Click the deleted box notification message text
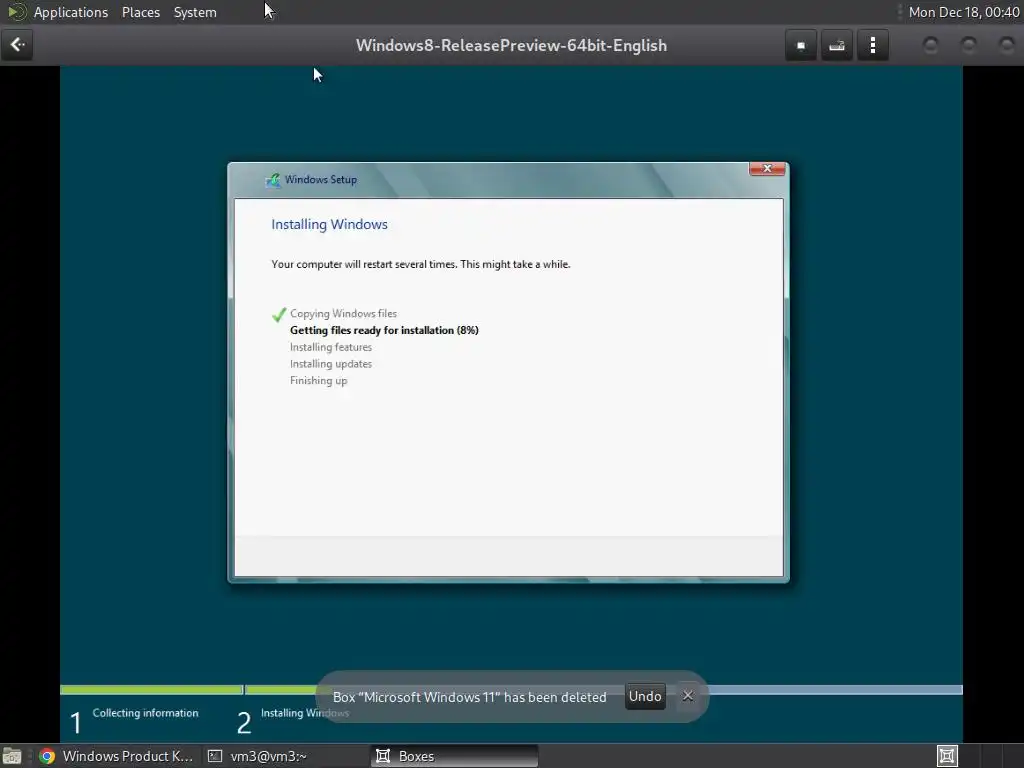The image size is (1024, 768). pyautogui.click(x=470, y=697)
